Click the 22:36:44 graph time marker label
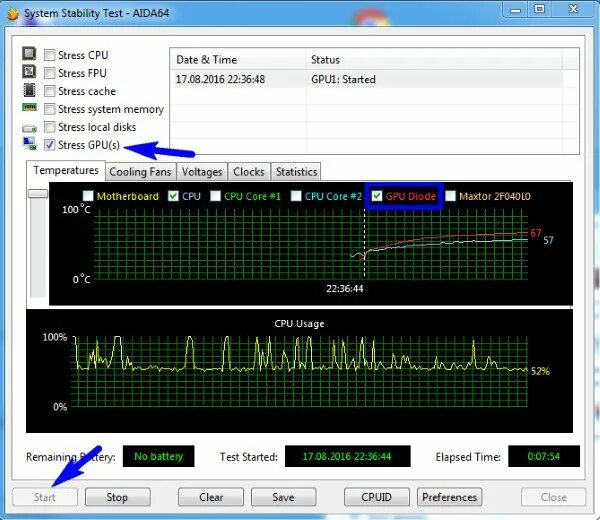The height and width of the screenshot is (520, 600). (345, 289)
